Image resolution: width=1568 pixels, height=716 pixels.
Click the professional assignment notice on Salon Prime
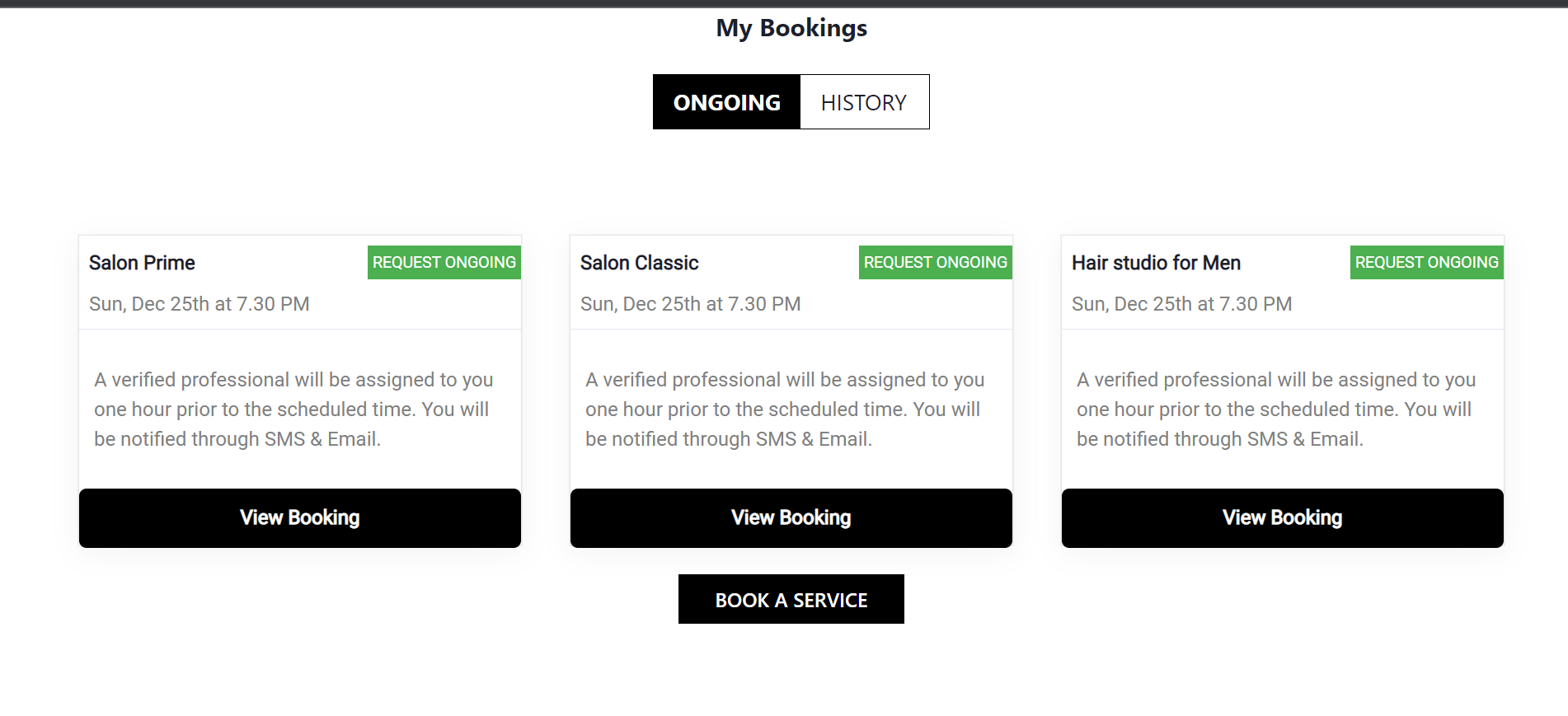pos(294,409)
